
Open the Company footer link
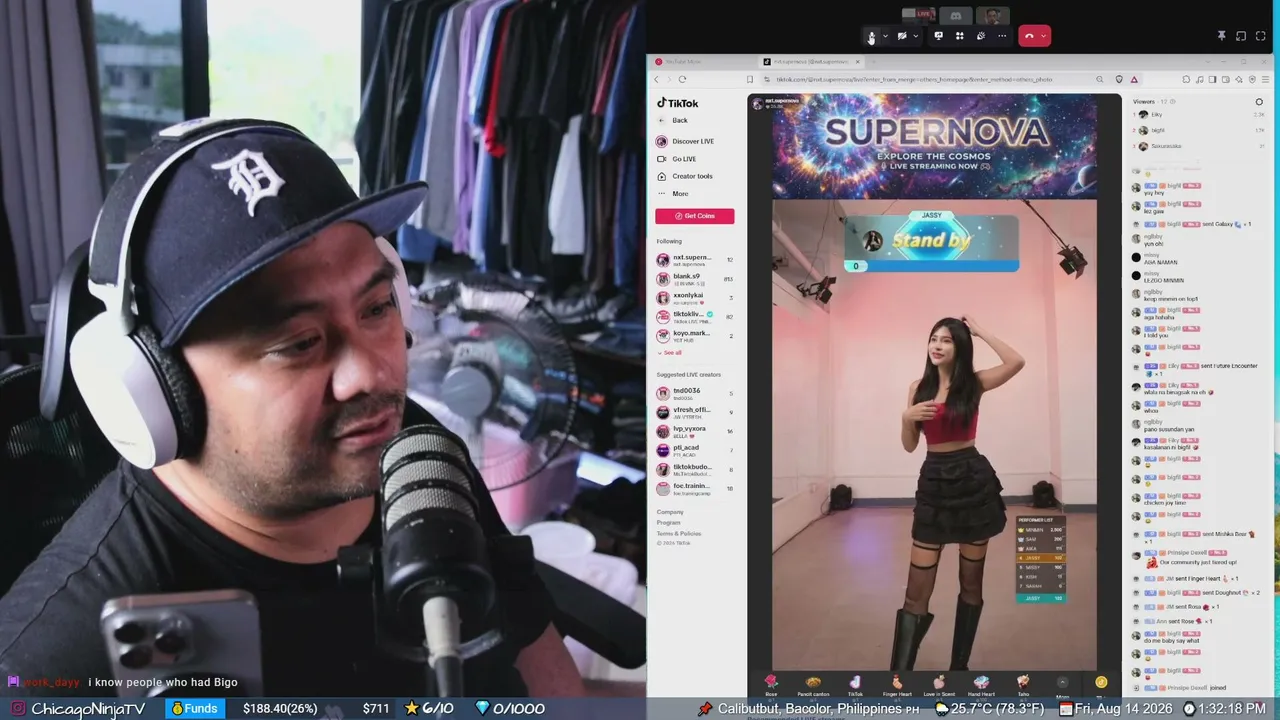pos(670,512)
